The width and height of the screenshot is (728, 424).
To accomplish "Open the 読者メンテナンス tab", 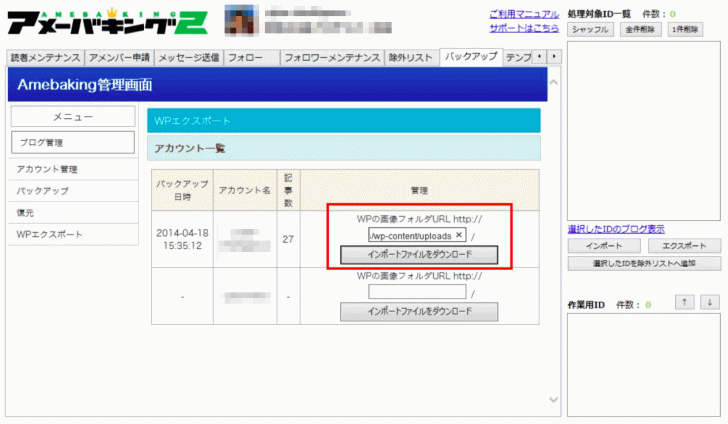I will pos(45,57).
